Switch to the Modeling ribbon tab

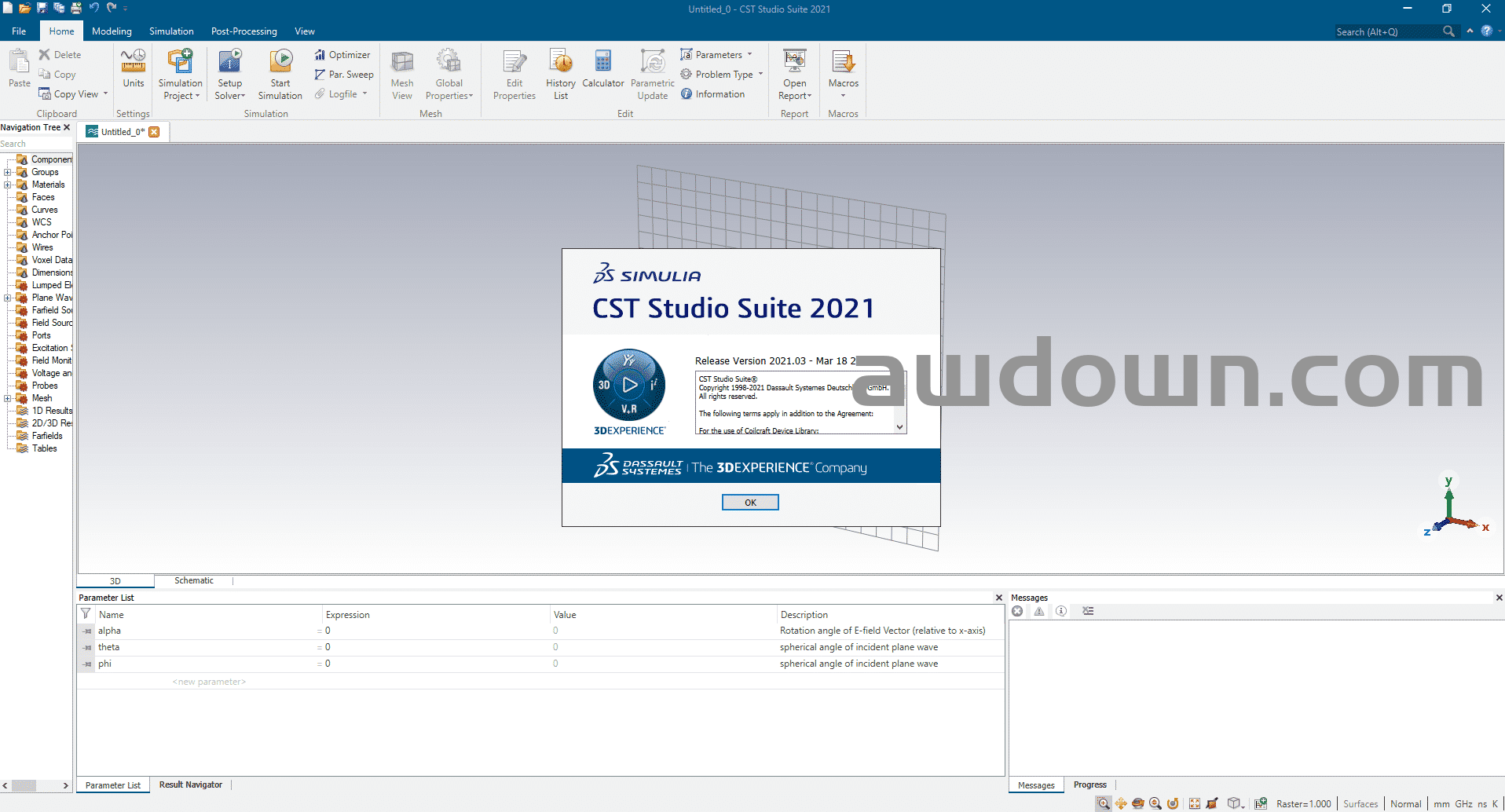[x=112, y=31]
